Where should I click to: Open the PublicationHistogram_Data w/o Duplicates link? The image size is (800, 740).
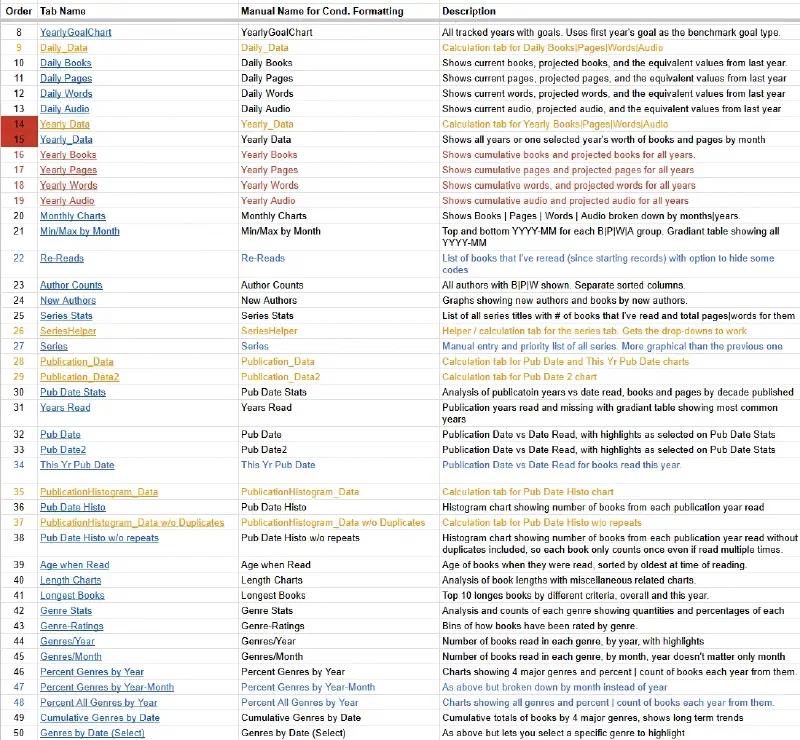pos(132,523)
